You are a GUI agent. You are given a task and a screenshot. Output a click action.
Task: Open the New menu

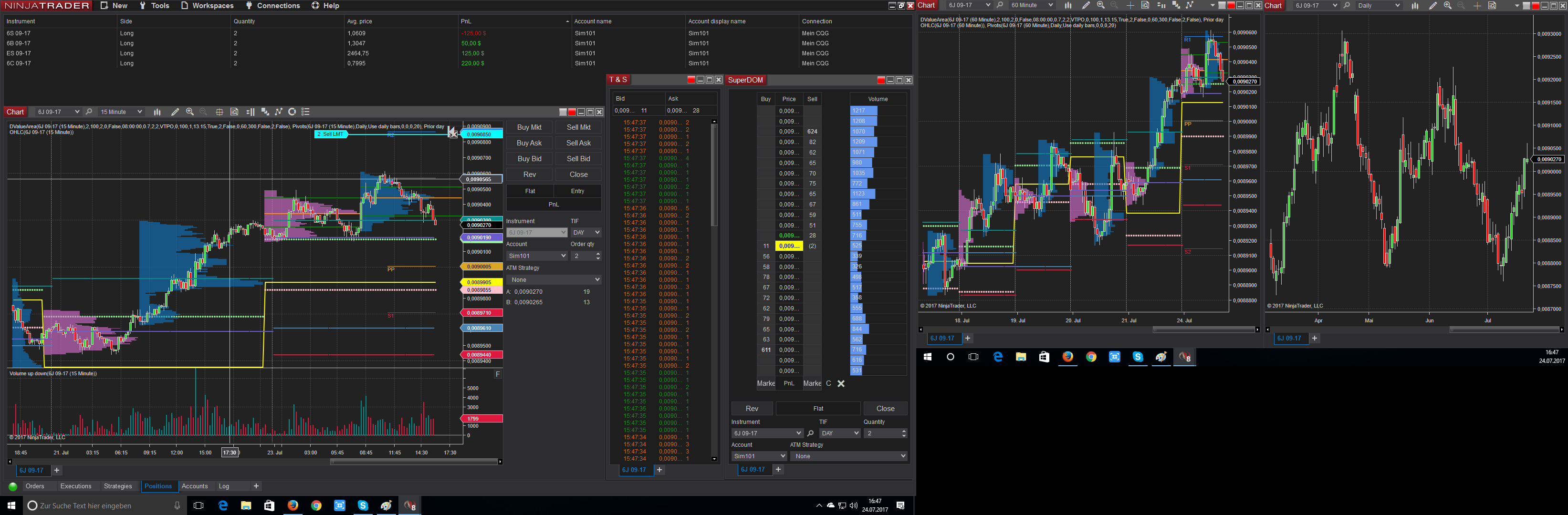(x=114, y=5)
